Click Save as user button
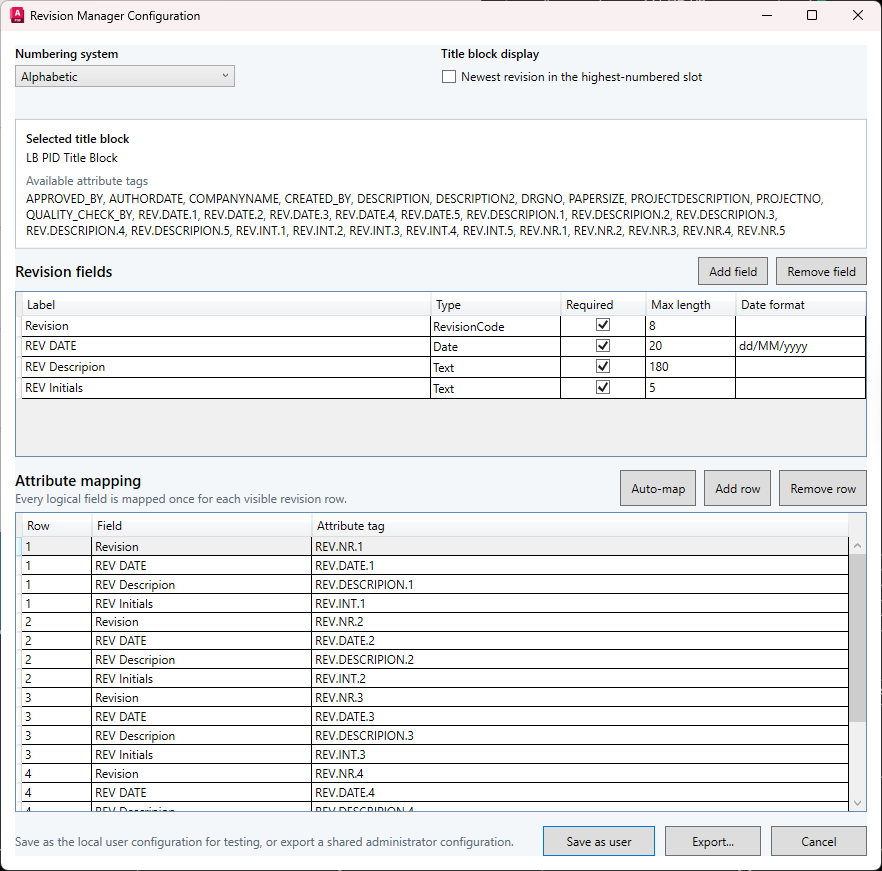This screenshot has height=871, width=882. 598,841
